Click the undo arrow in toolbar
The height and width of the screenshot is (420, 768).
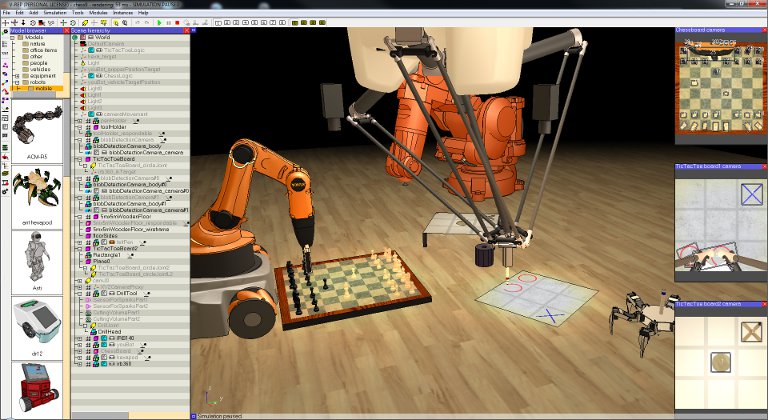137,23
